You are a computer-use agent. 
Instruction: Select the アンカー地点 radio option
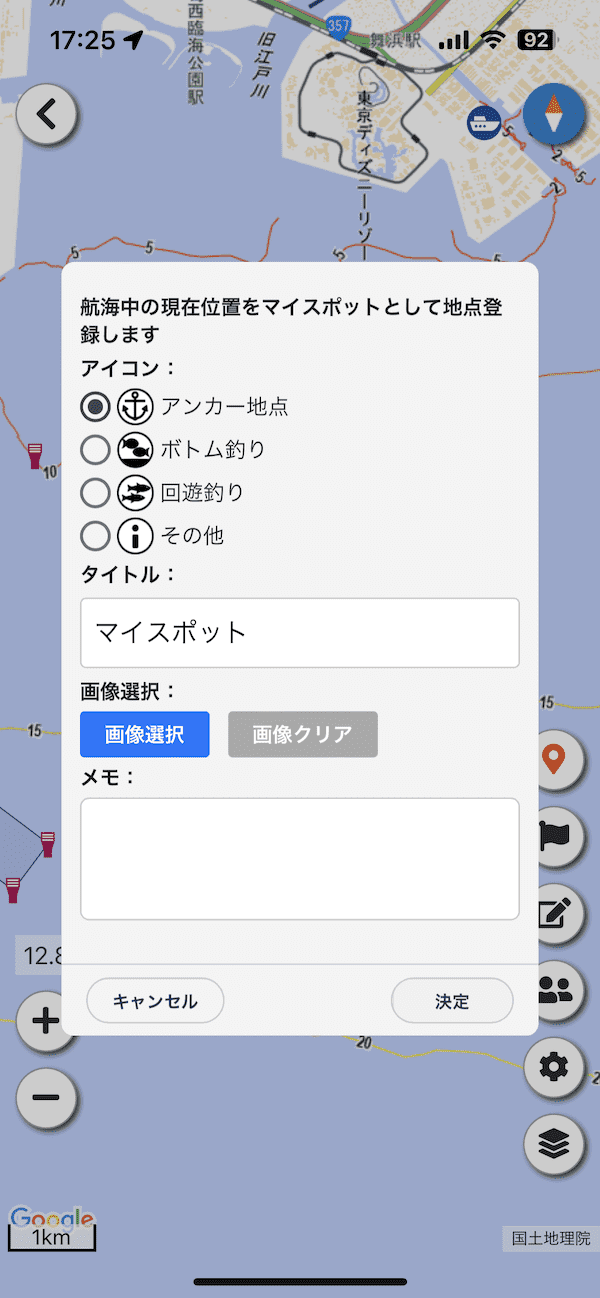96,407
